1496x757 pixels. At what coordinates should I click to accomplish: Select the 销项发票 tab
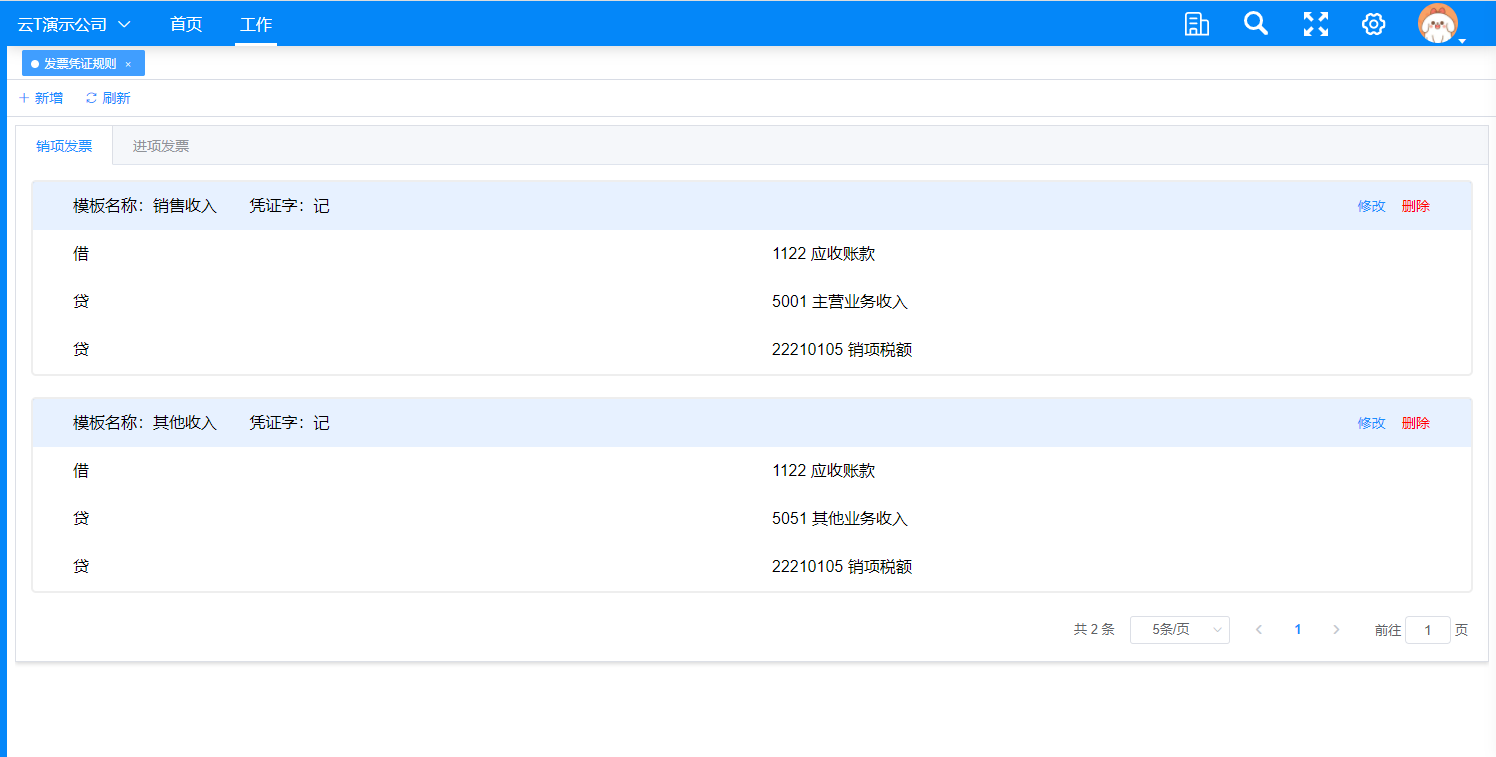(64, 146)
